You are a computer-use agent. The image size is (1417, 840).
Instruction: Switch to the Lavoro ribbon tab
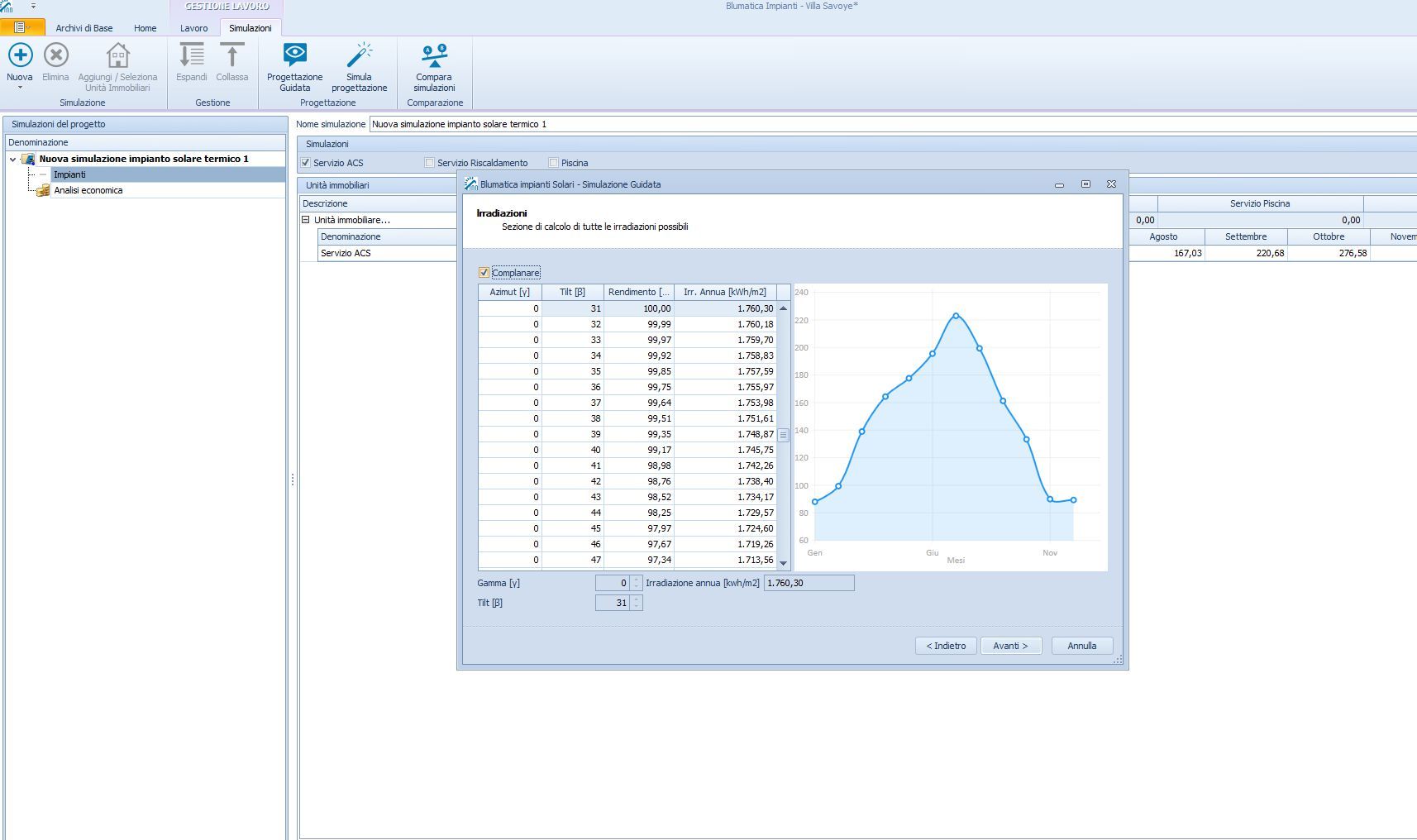pyautogui.click(x=194, y=28)
